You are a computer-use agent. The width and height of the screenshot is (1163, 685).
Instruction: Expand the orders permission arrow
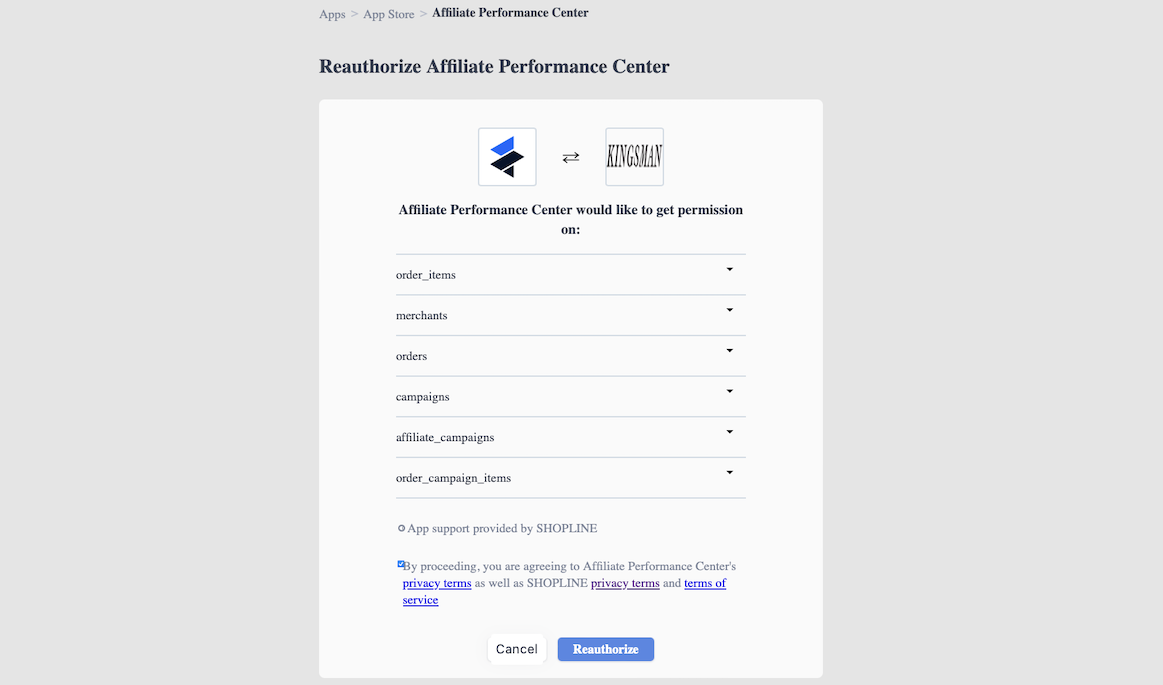pyautogui.click(x=730, y=351)
